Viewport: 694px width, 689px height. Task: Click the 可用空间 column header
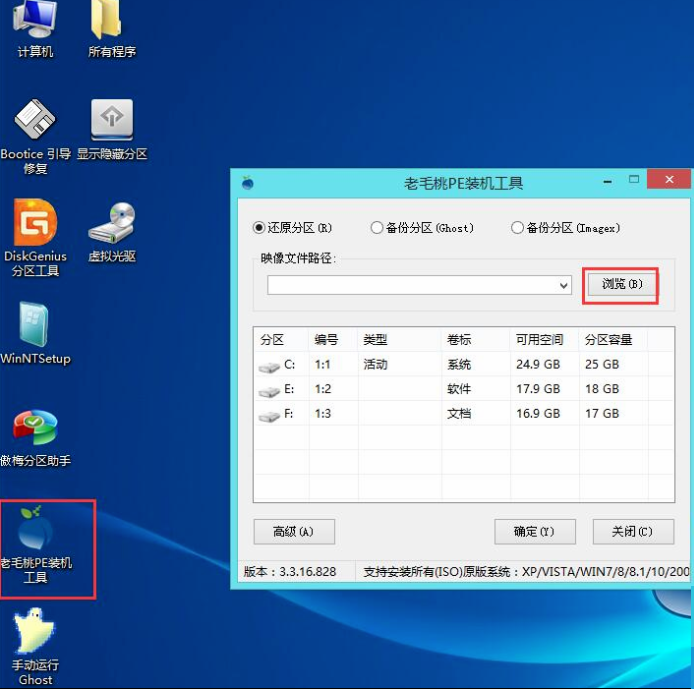(x=541, y=340)
